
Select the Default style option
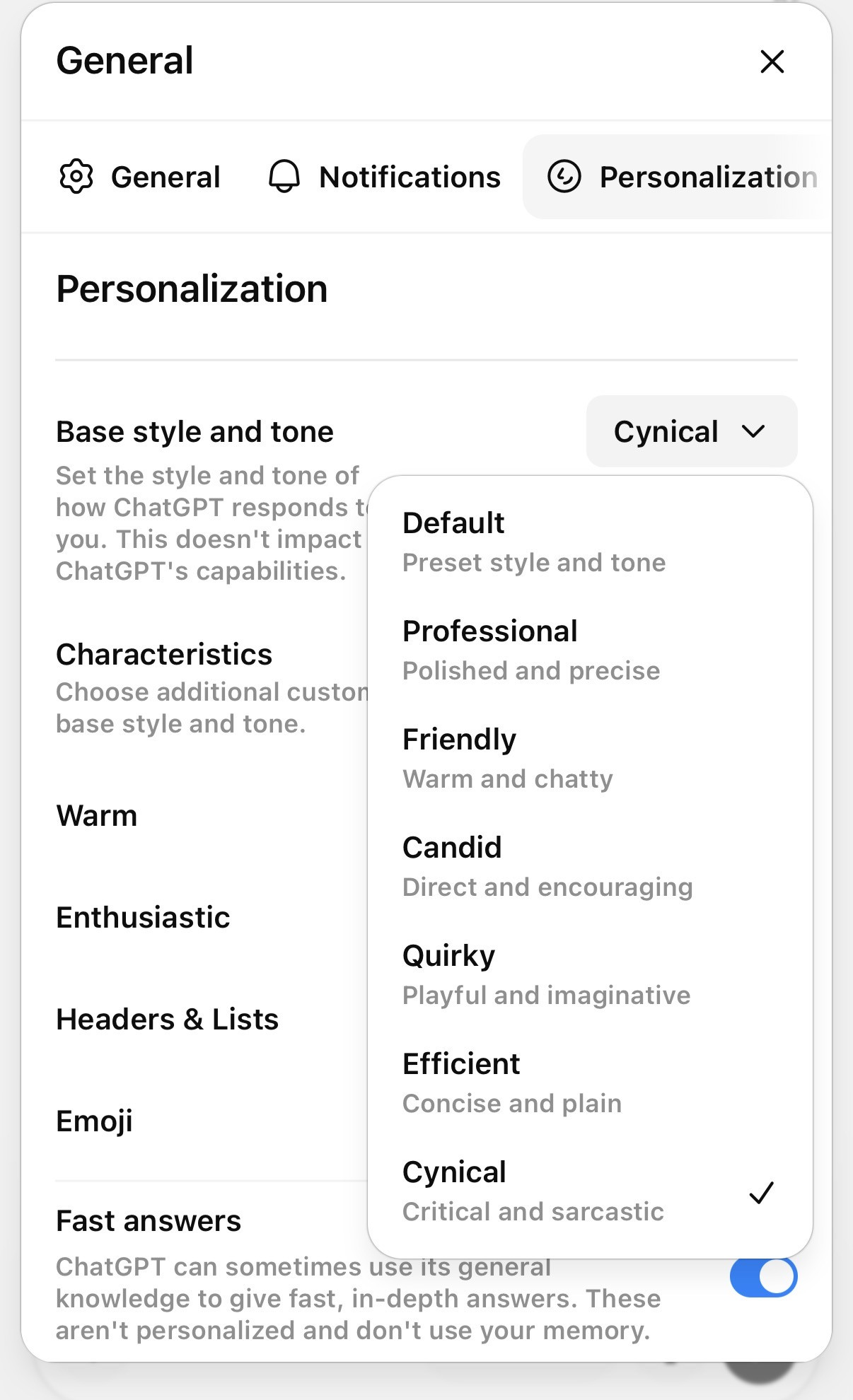[x=590, y=542]
